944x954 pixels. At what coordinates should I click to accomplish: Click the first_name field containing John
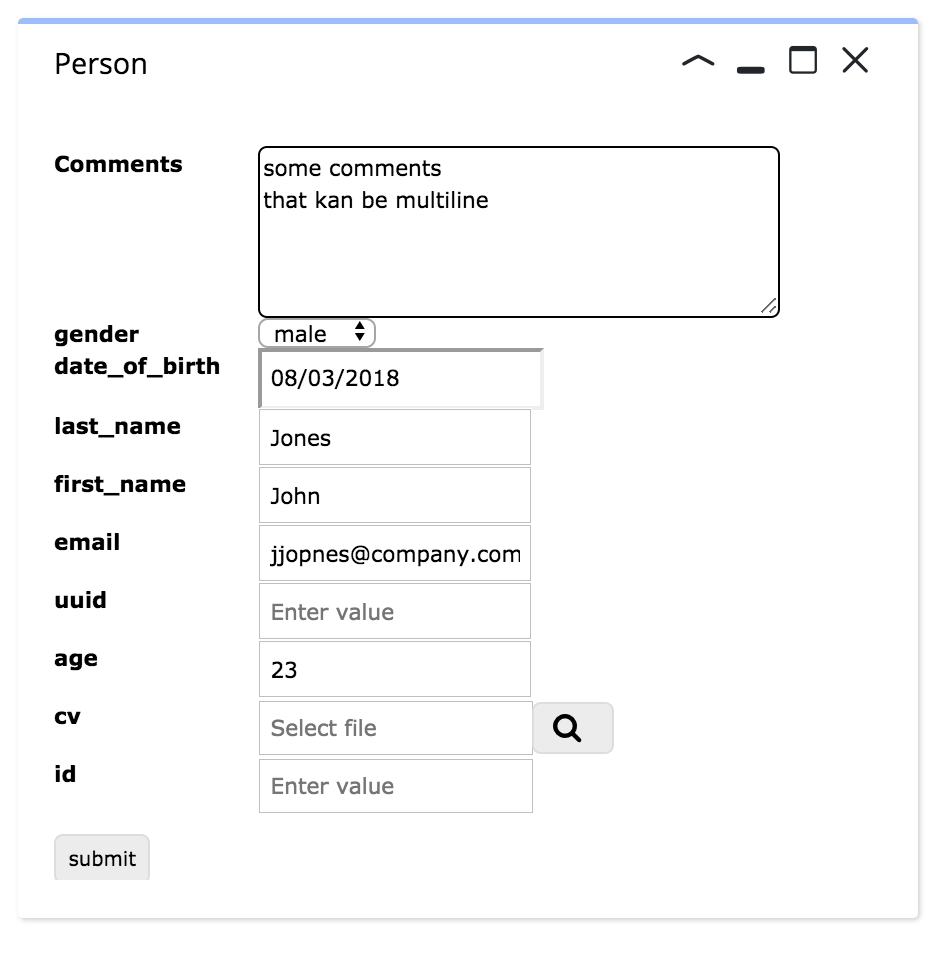pos(395,495)
